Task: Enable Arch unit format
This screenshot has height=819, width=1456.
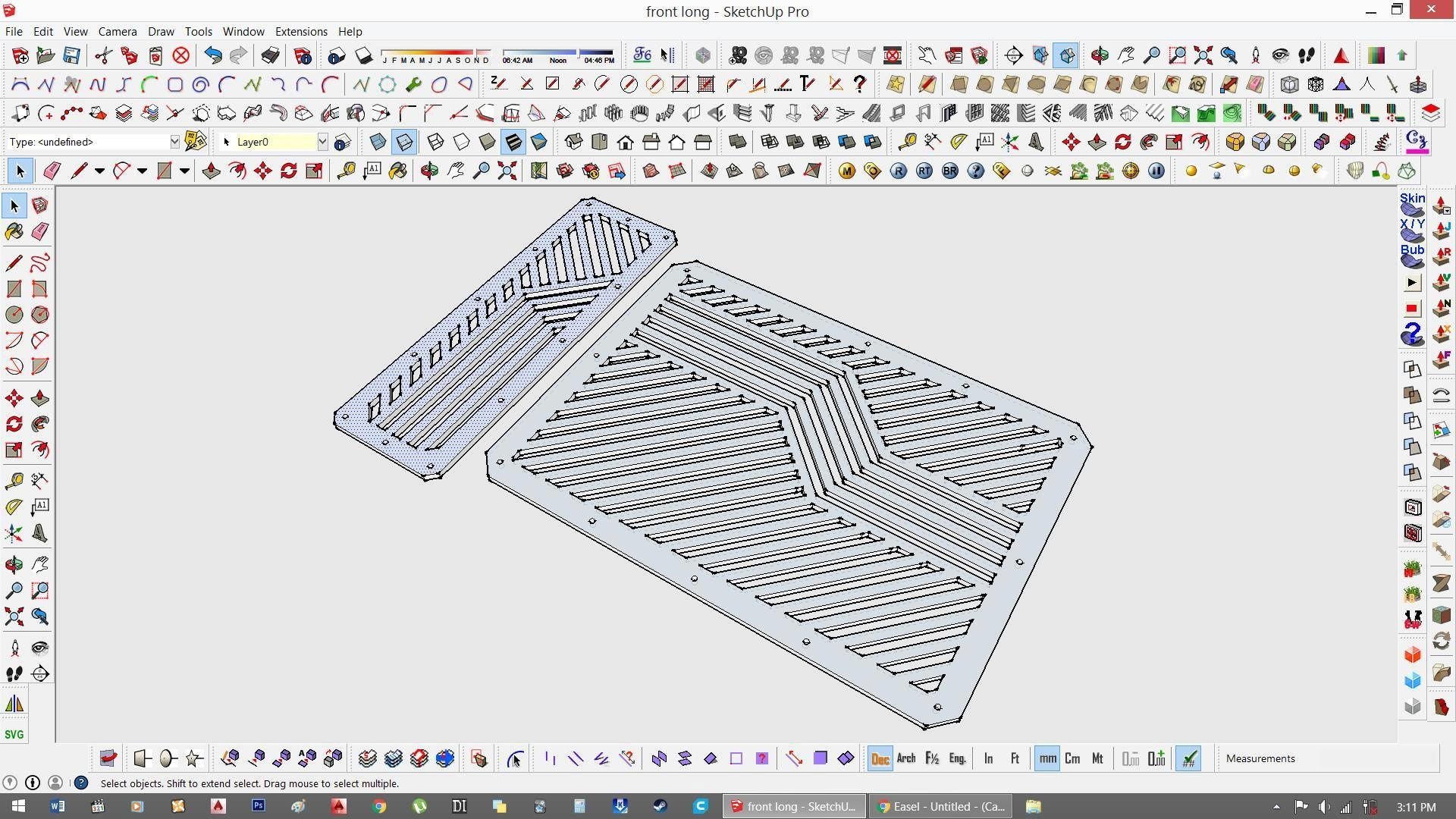Action: (x=905, y=758)
